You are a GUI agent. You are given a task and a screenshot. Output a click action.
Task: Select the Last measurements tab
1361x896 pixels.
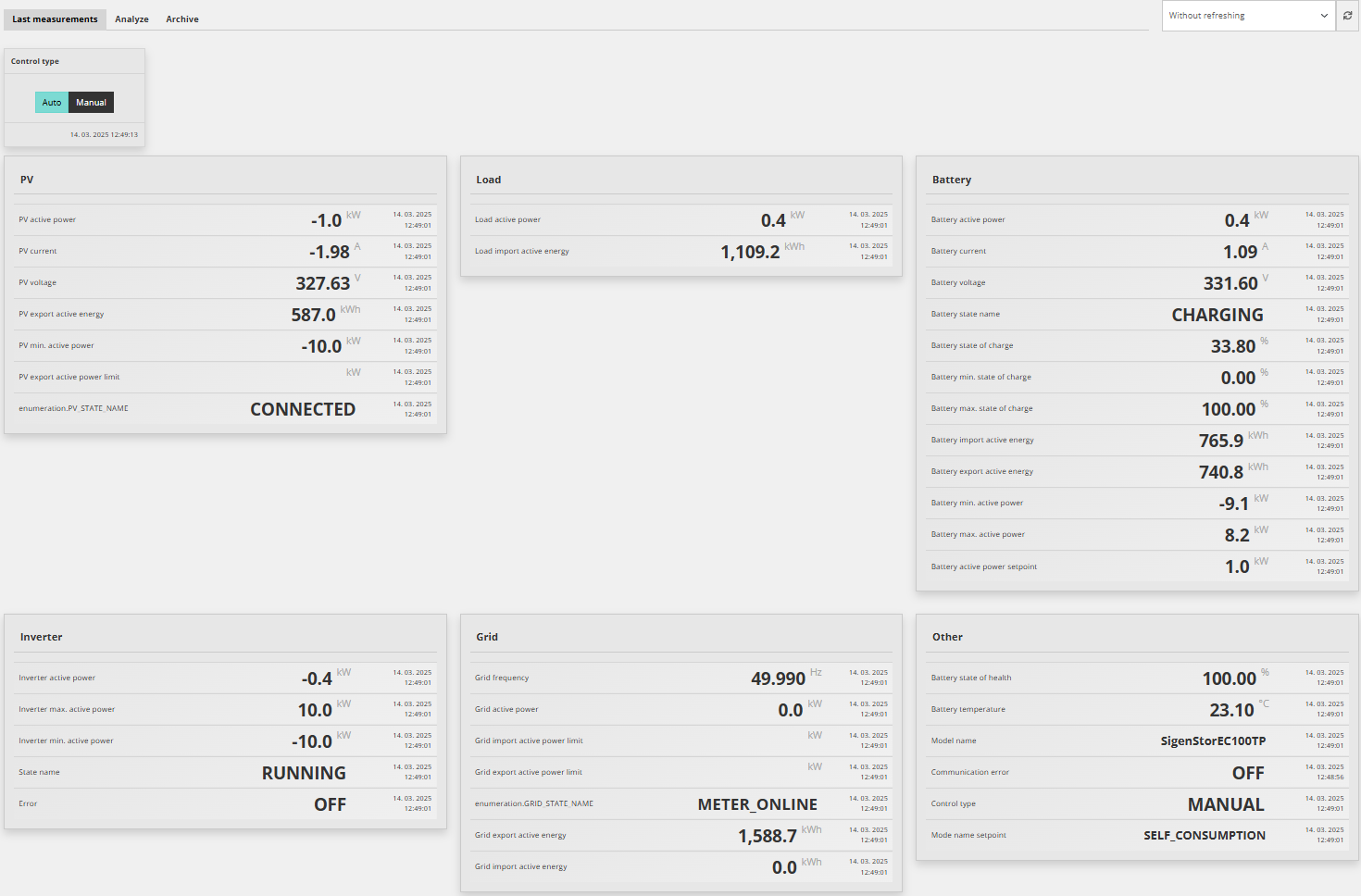[x=55, y=19]
